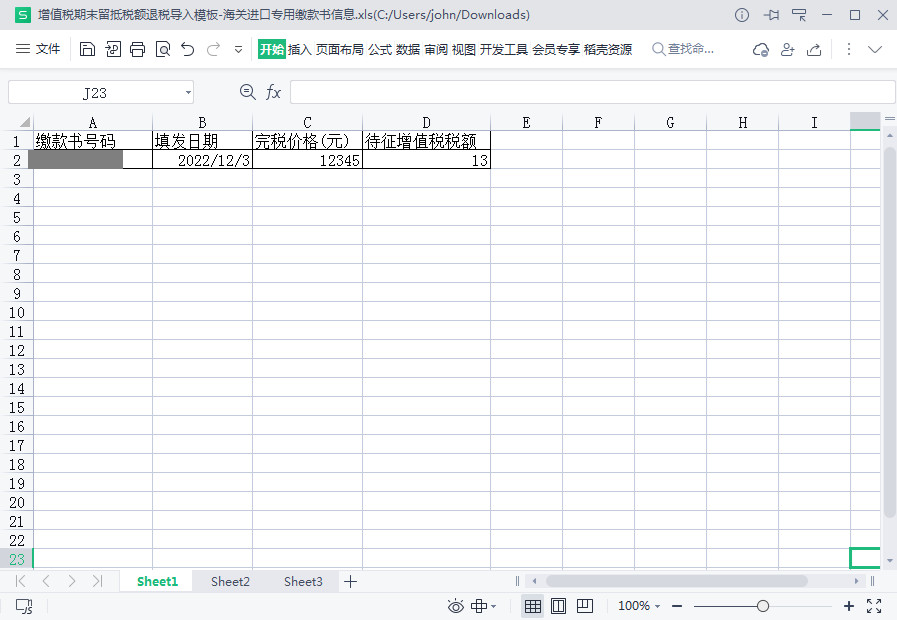Add a new sheet with plus icon

pos(350,581)
